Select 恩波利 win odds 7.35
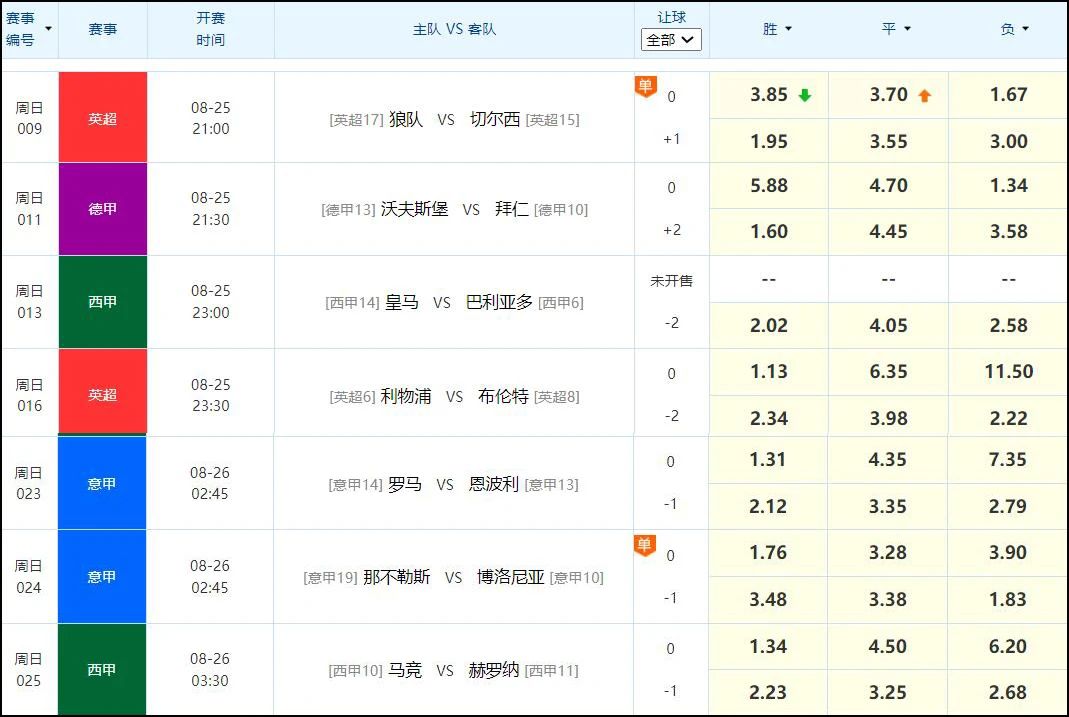This screenshot has height=717, width=1069. point(1008,460)
